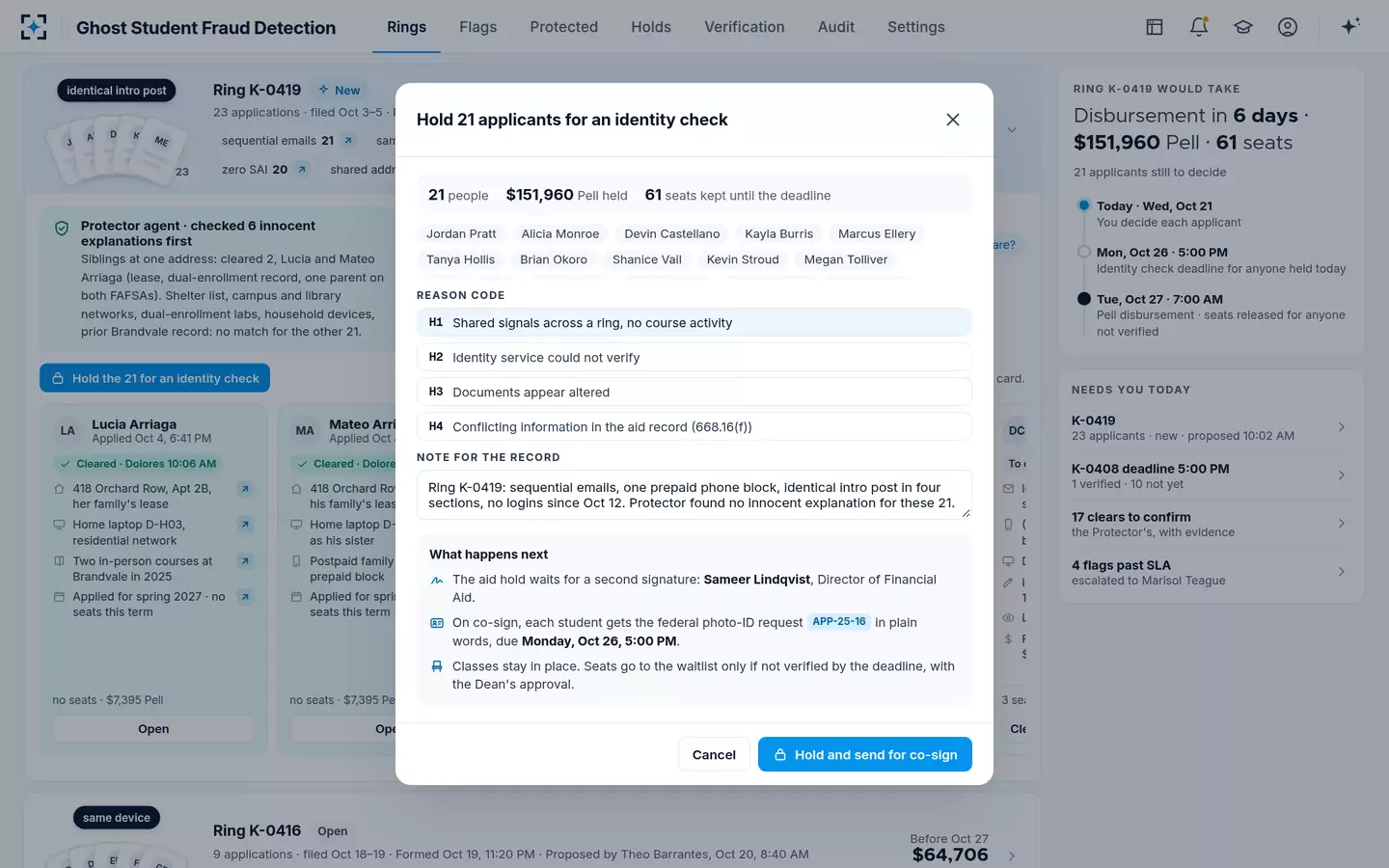Click the Tue, Oct 27 7:00 AM timeline marker

click(1084, 299)
